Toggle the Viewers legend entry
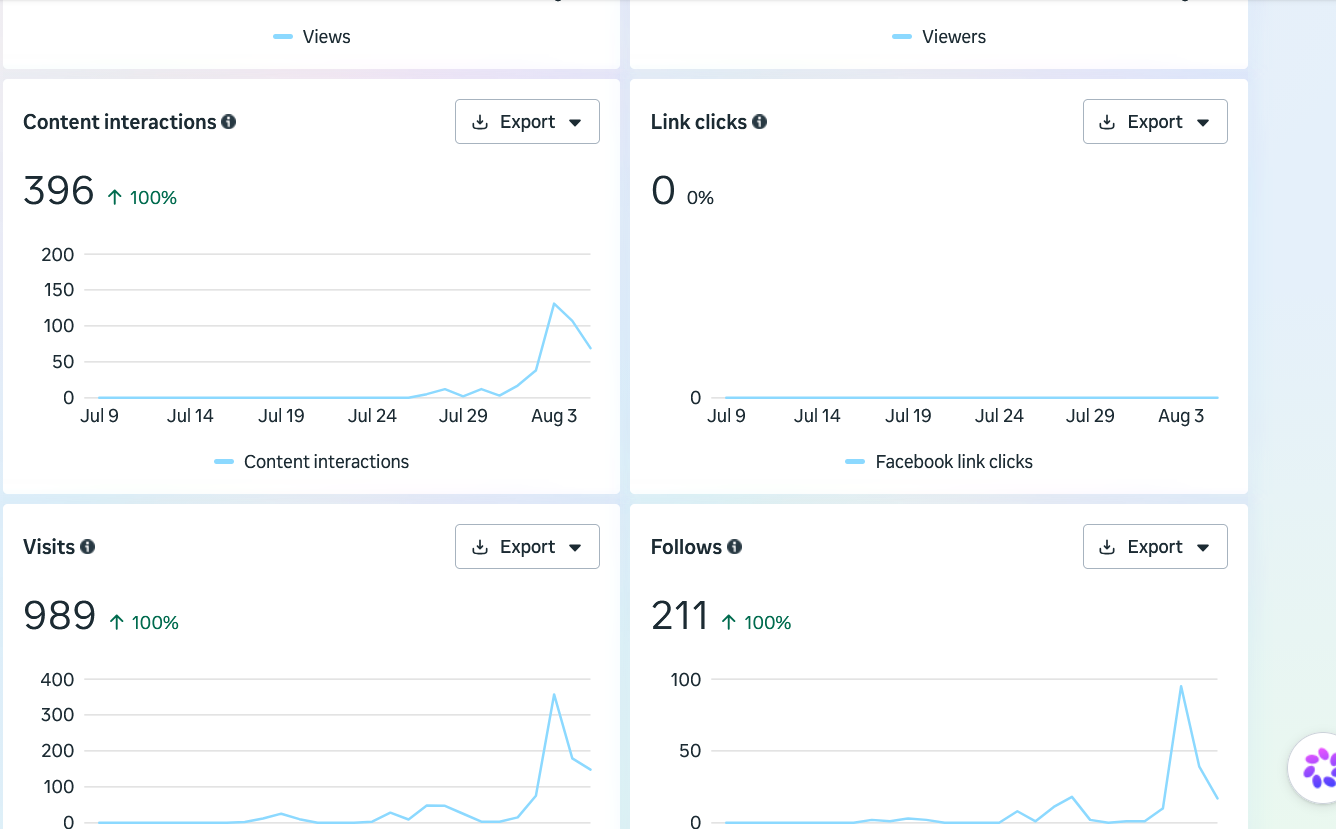1336x829 pixels. coord(939,37)
